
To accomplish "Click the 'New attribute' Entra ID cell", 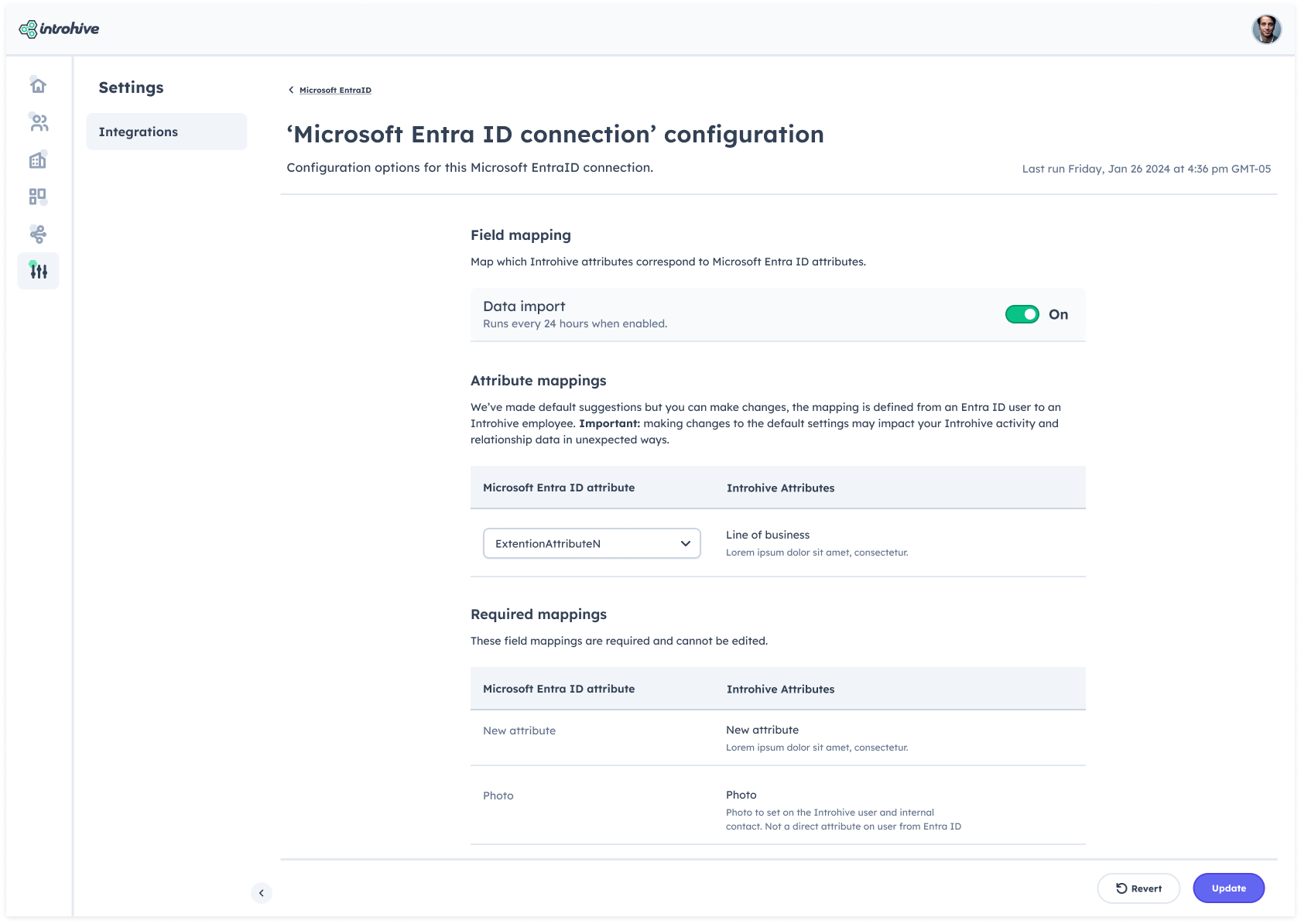I will [x=519, y=731].
